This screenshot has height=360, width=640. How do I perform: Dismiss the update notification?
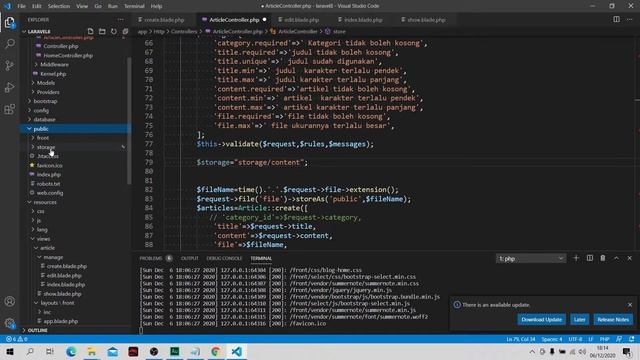(x=630, y=305)
